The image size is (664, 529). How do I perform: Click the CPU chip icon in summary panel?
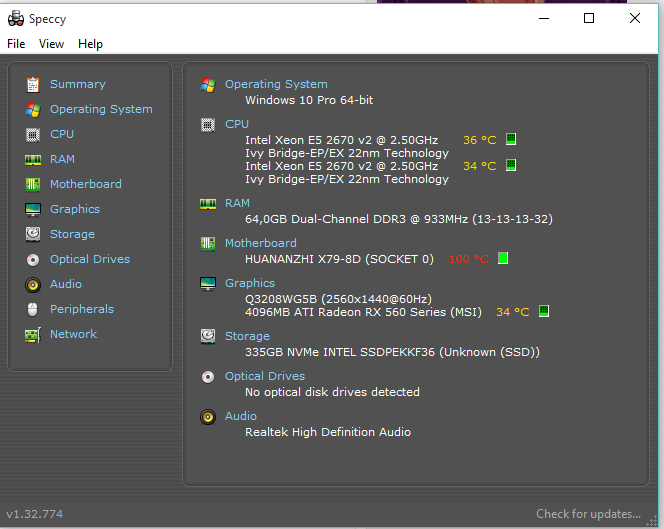pyautogui.click(x=208, y=125)
